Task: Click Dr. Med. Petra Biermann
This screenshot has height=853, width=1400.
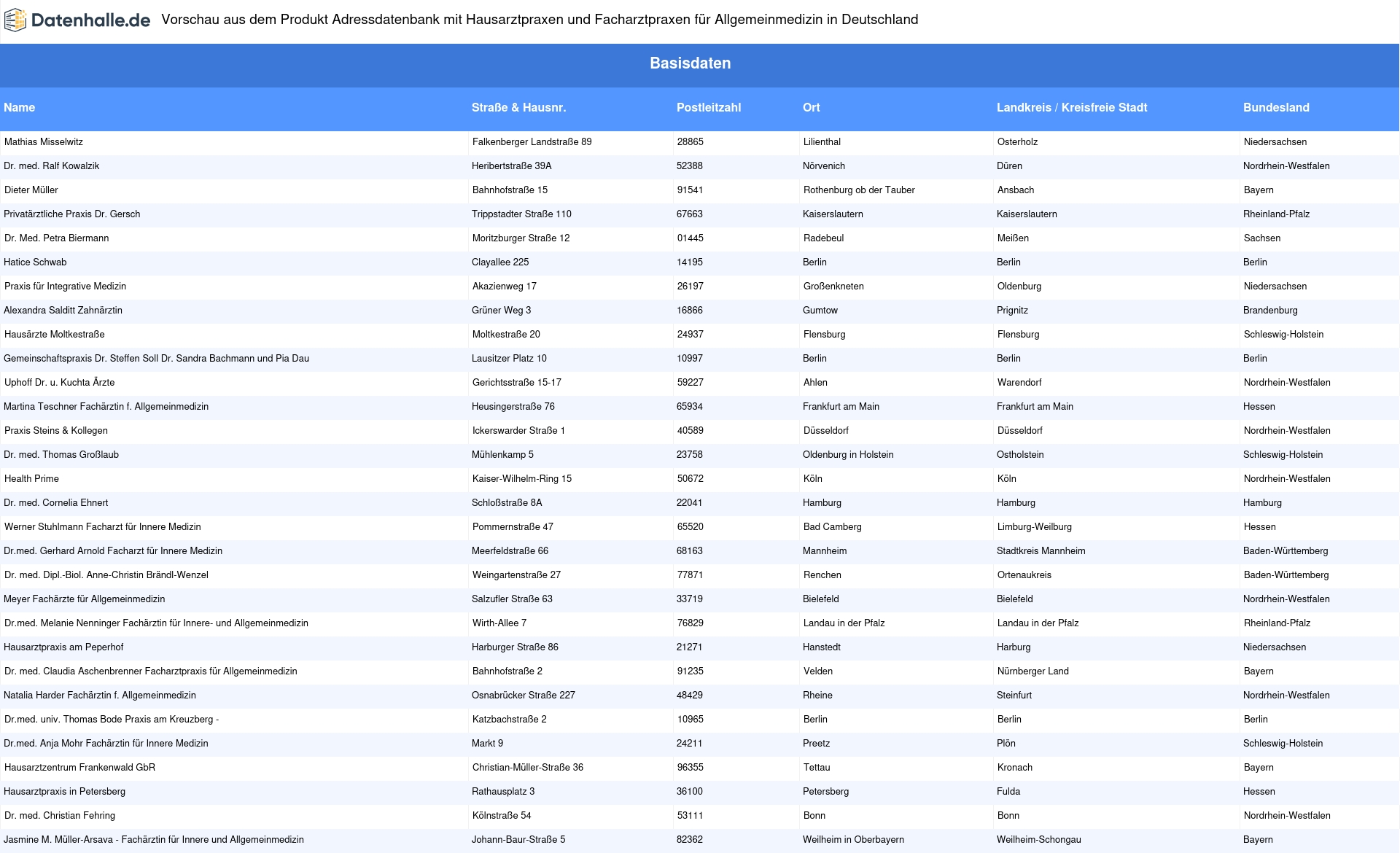Action: [x=56, y=238]
